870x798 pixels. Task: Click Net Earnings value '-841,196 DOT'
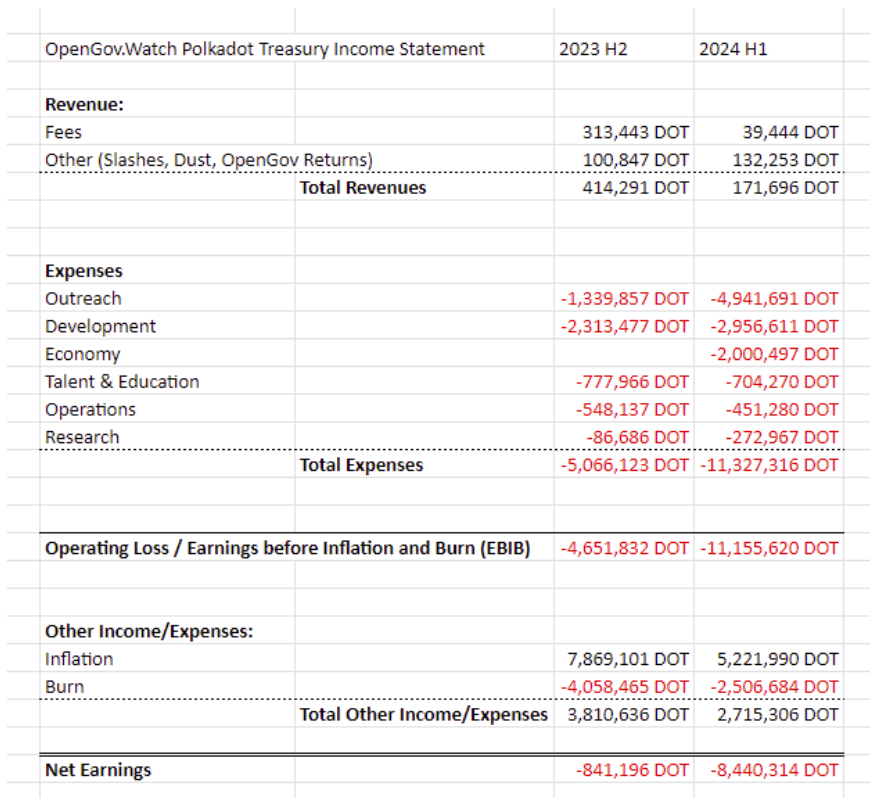point(633,770)
